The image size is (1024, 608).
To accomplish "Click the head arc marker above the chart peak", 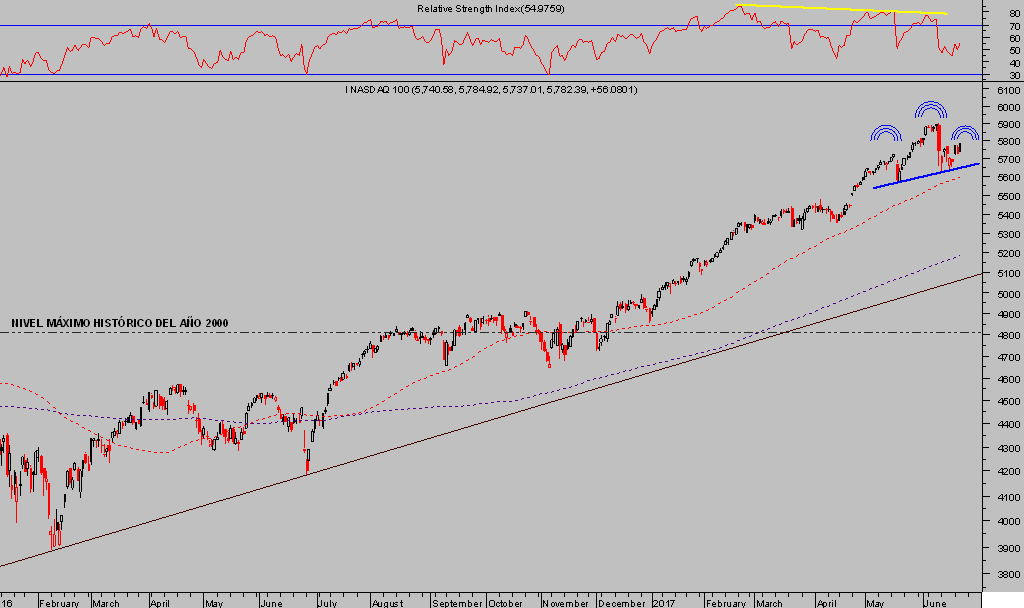I will [x=930, y=110].
